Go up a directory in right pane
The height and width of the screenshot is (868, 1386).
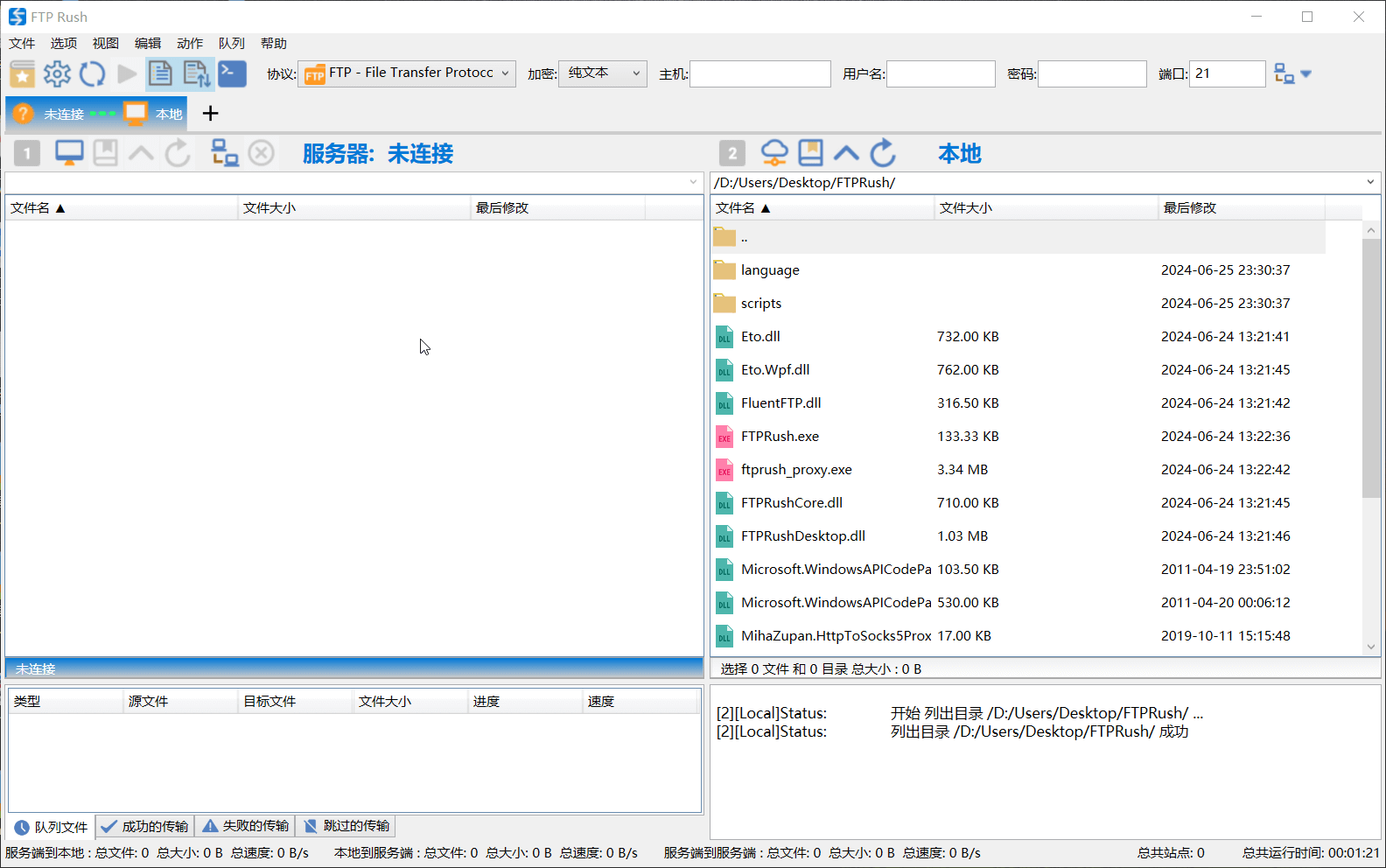tap(846, 154)
